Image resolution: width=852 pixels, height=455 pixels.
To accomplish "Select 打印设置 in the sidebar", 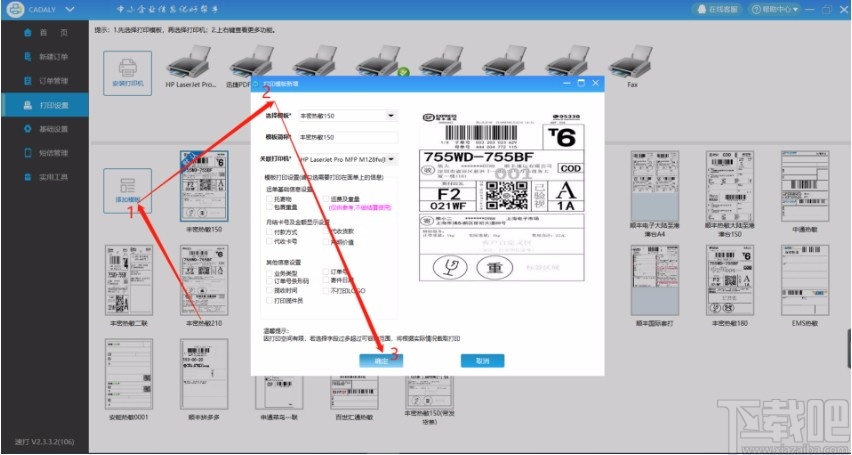I will coord(45,105).
